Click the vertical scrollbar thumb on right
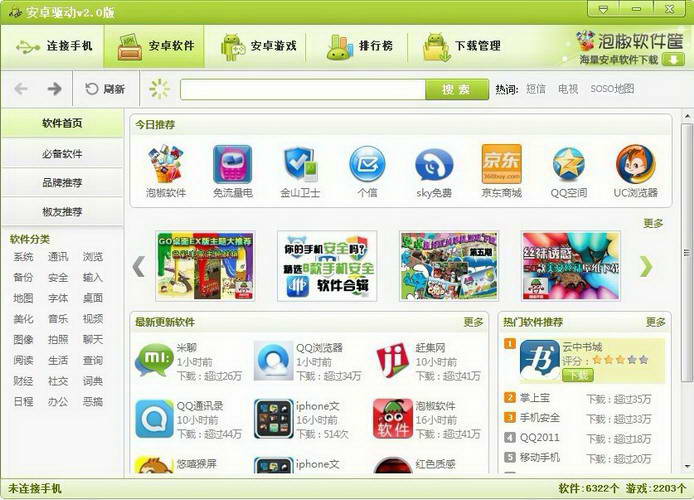Screen dimensions: 694x500 [x=687, y=253]
